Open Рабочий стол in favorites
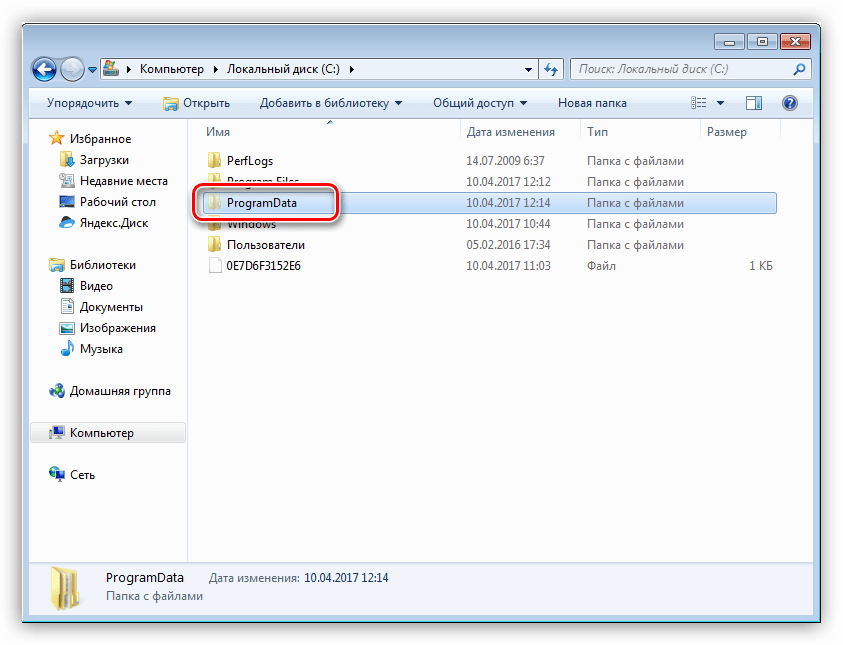This screenshot has height=645, width=843. [118, 202]
